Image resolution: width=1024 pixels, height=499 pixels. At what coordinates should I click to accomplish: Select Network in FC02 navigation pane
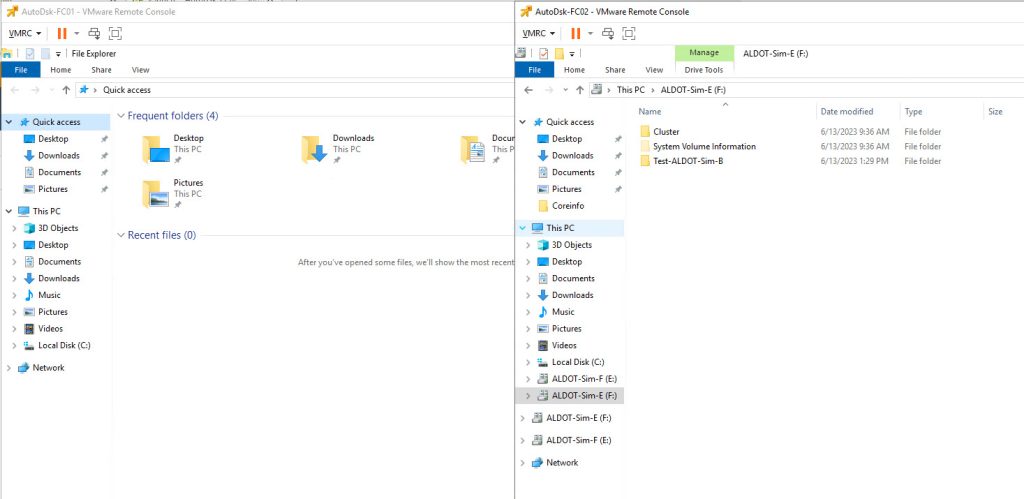[562, 462]
